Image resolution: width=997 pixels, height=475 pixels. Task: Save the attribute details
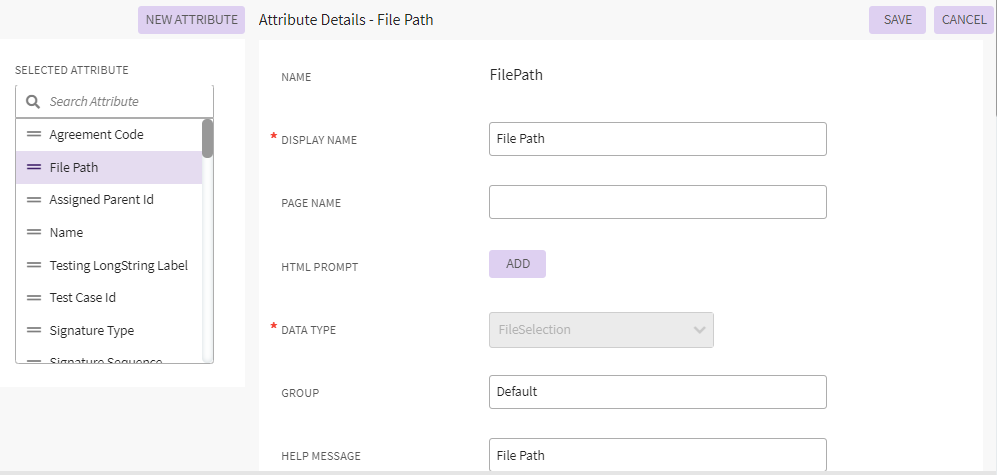coord(897,20)
